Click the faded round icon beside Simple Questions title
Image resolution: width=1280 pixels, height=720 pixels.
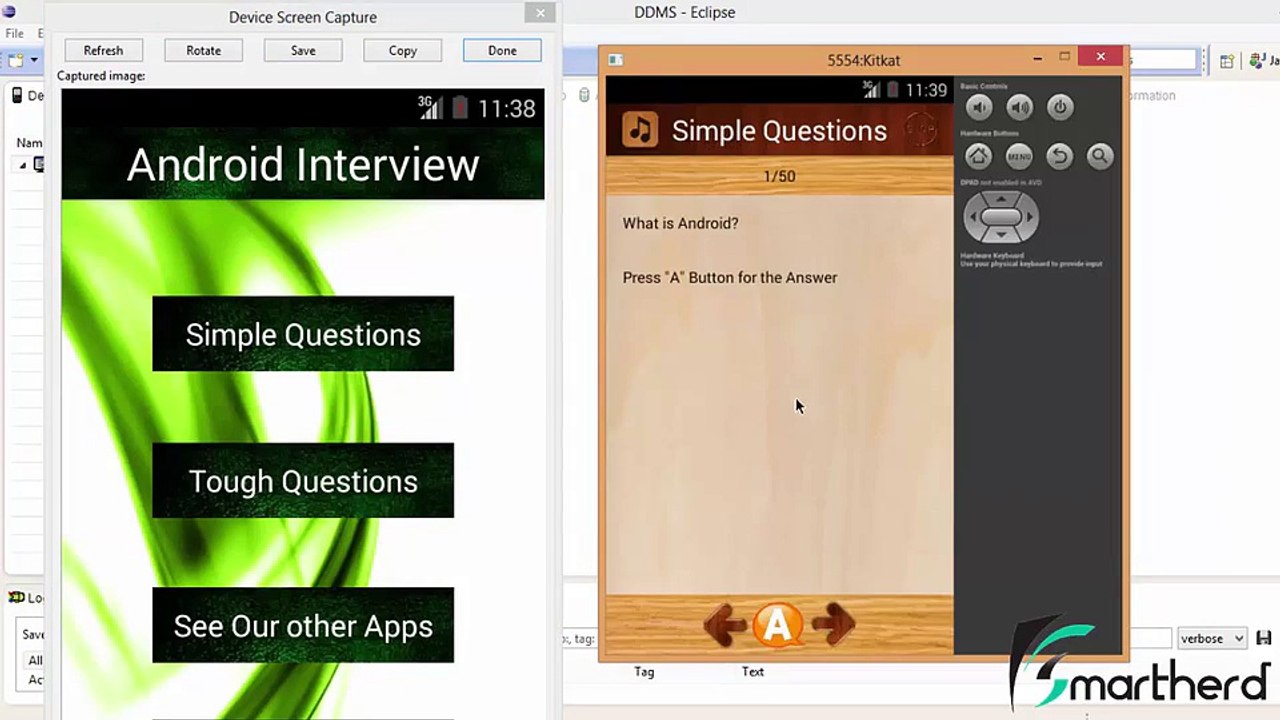click(x=921, y=129)
